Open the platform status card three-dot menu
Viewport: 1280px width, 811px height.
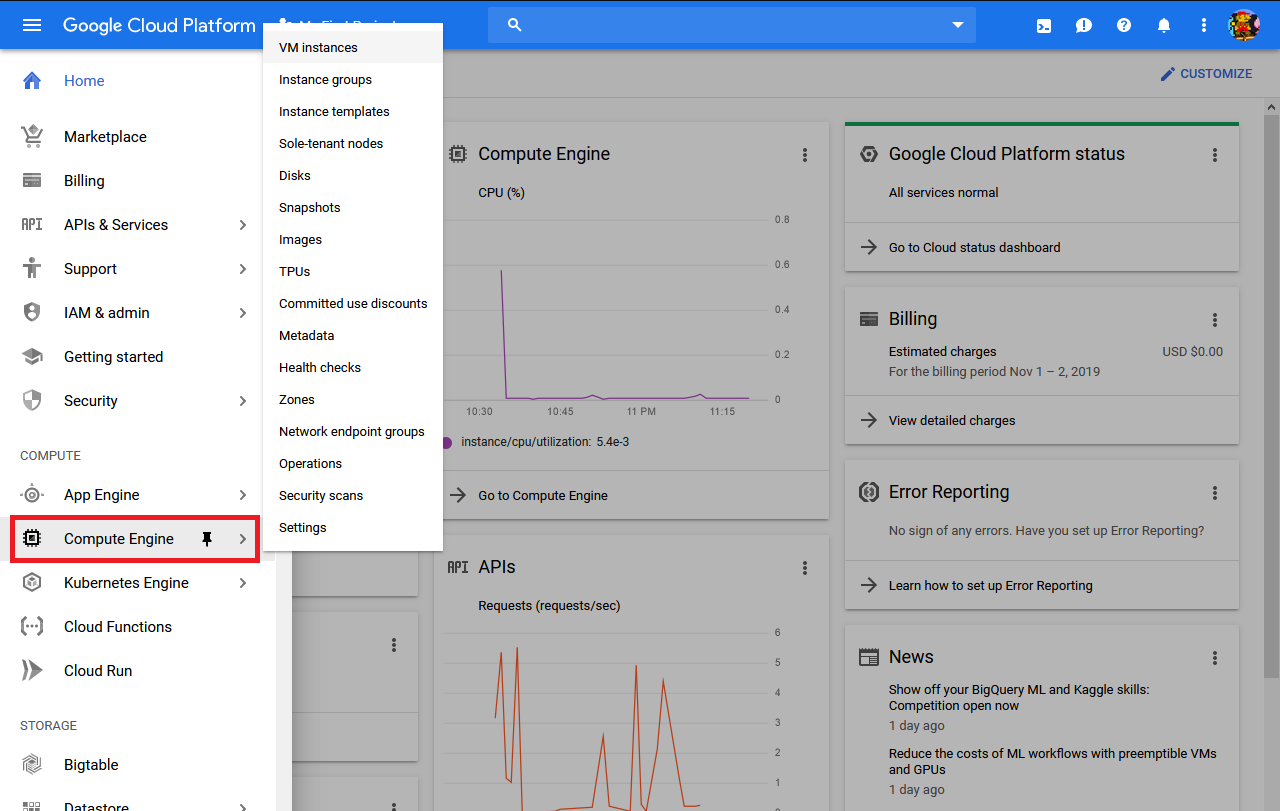(x=1215, y=155)
